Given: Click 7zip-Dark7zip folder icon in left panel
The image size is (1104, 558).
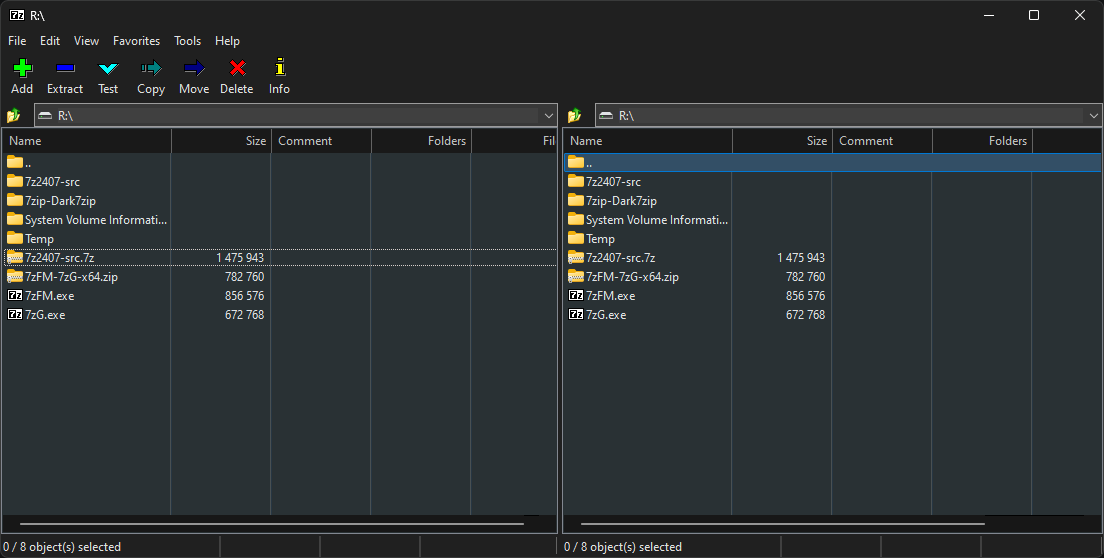Looking at the screenshot, I should 15,201.
